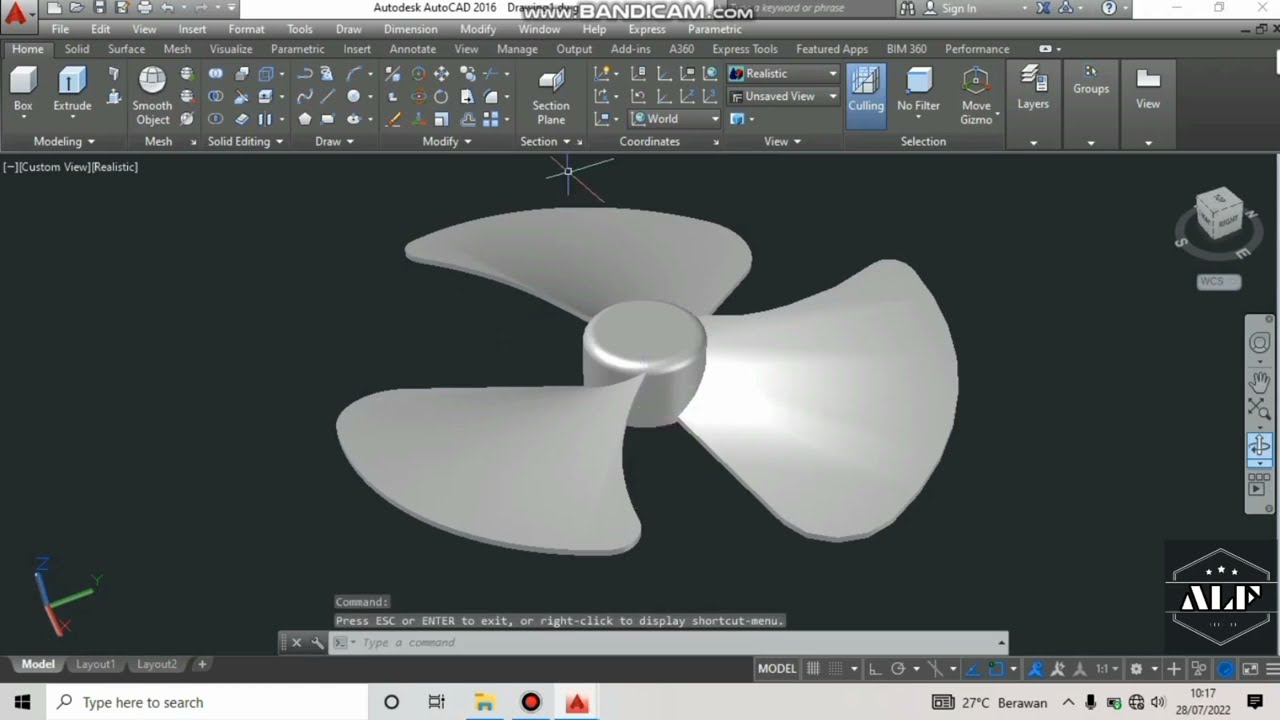The width and height of the screenshot is (1280, 720).
Task: Open the Realistic visual style dropdown
Action: (x=784, y=74)
